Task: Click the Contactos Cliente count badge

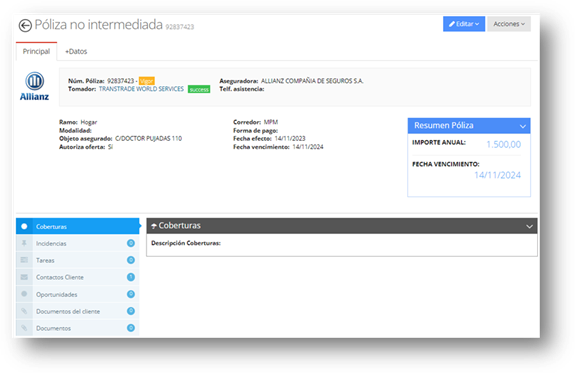Action: click(x=131, y=277)
